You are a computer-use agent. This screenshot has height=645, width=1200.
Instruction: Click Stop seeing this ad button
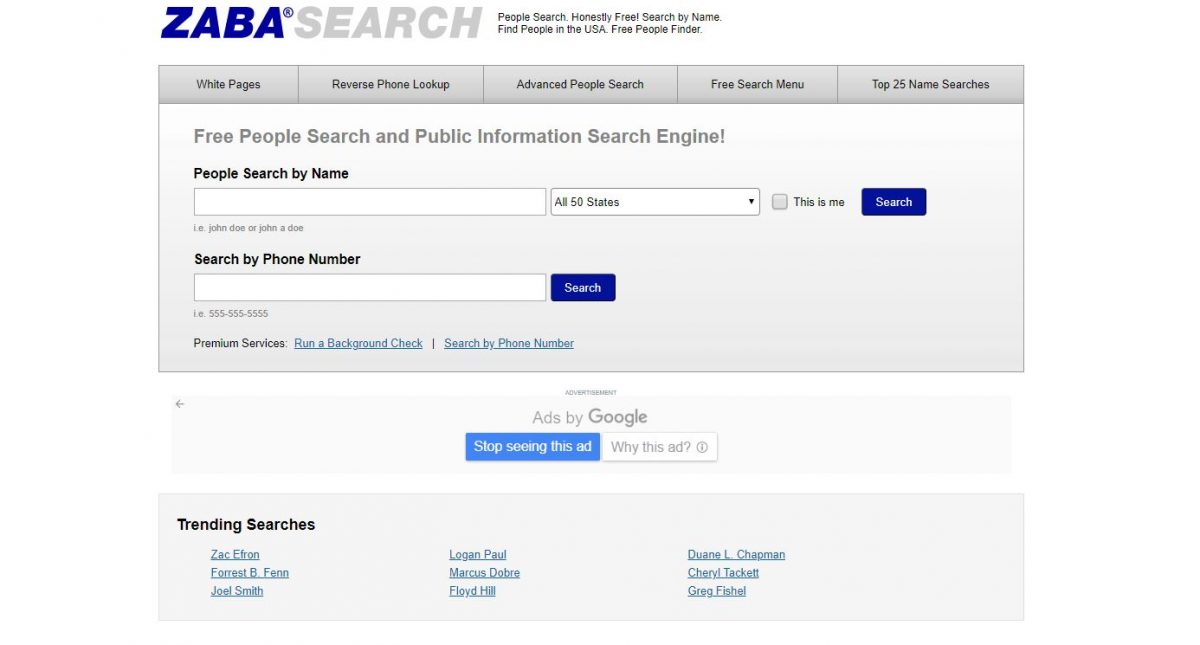(533, 447)
